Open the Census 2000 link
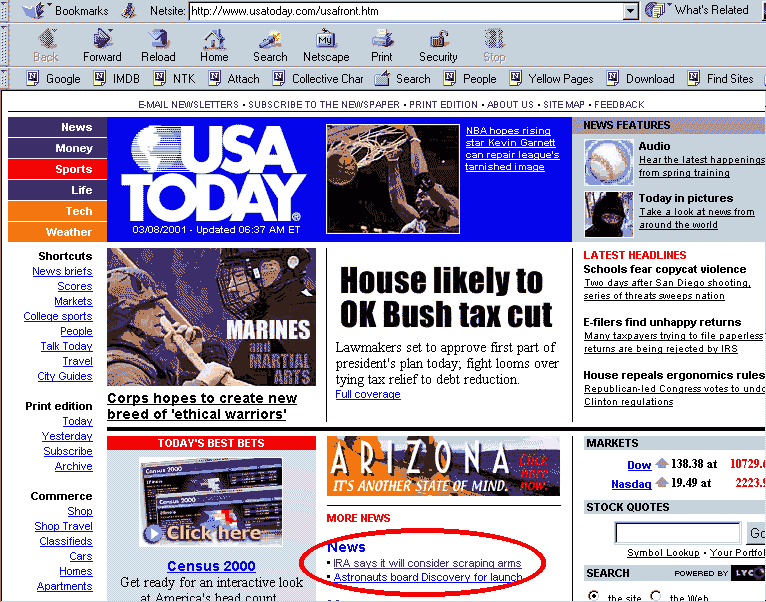 pos(211,566)
